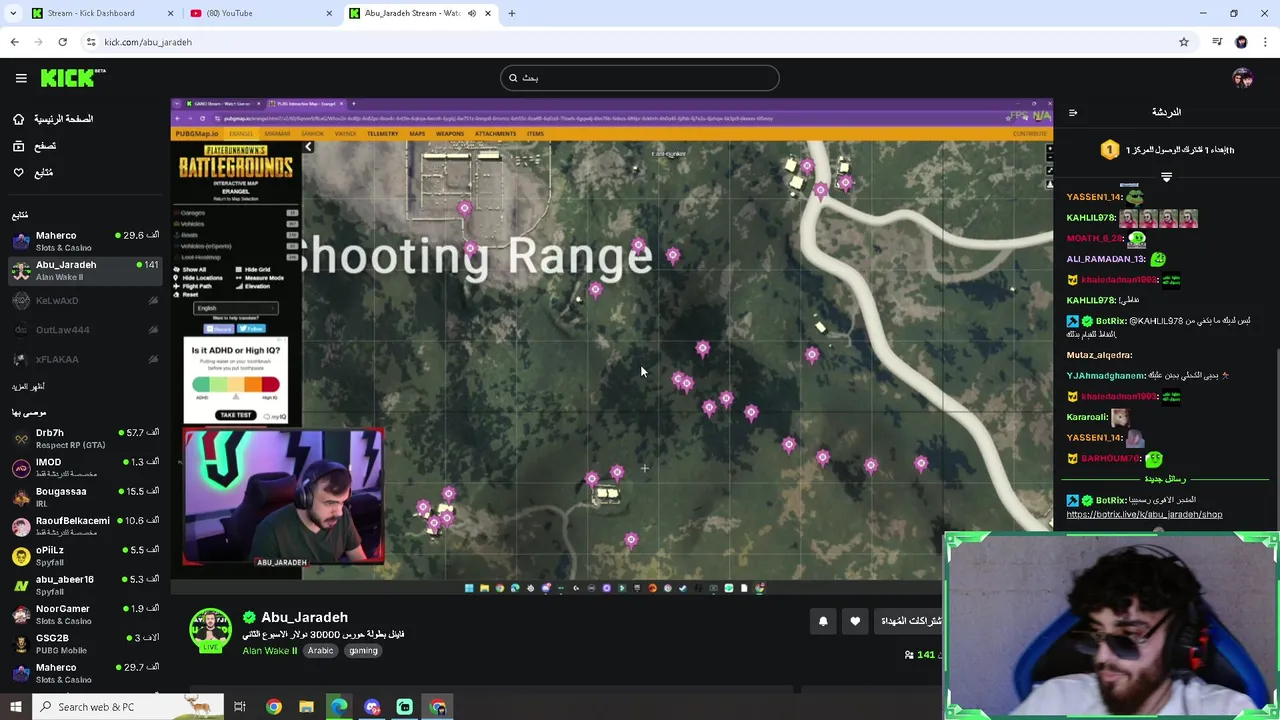Open the Erangel tab in PUBGMap
The width and height of the screenshot is (1280, 720).
(241, 133)
